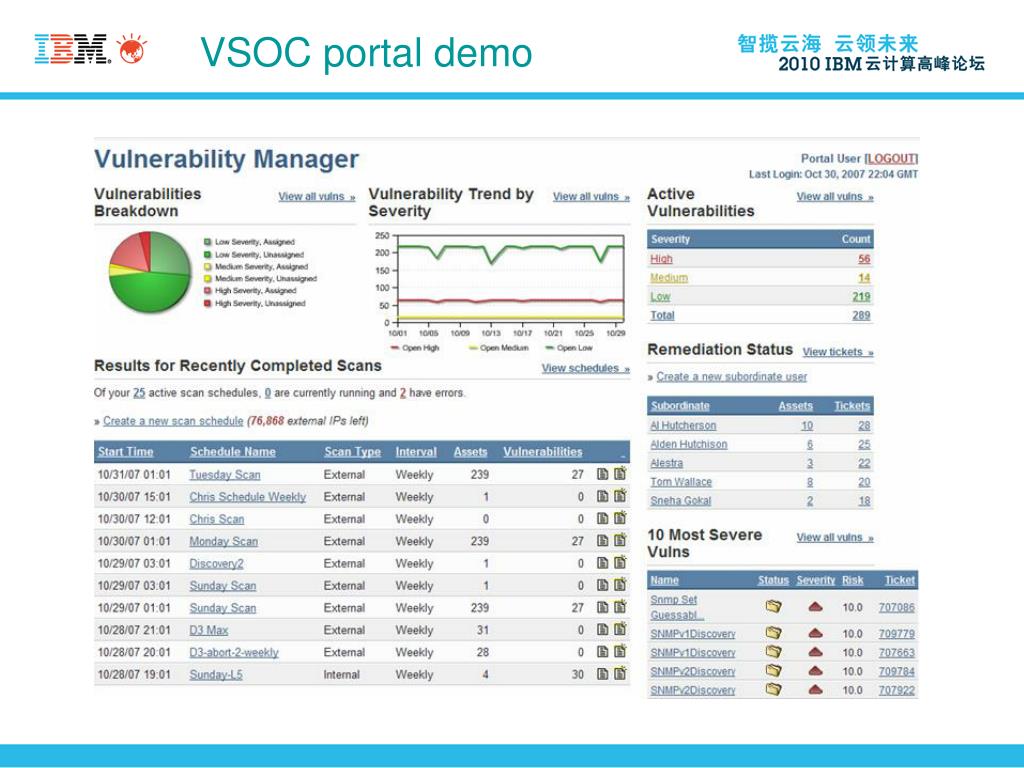Open ticket 707086
The width and height of the screenshot is (1024, 768).
(897, 608)
